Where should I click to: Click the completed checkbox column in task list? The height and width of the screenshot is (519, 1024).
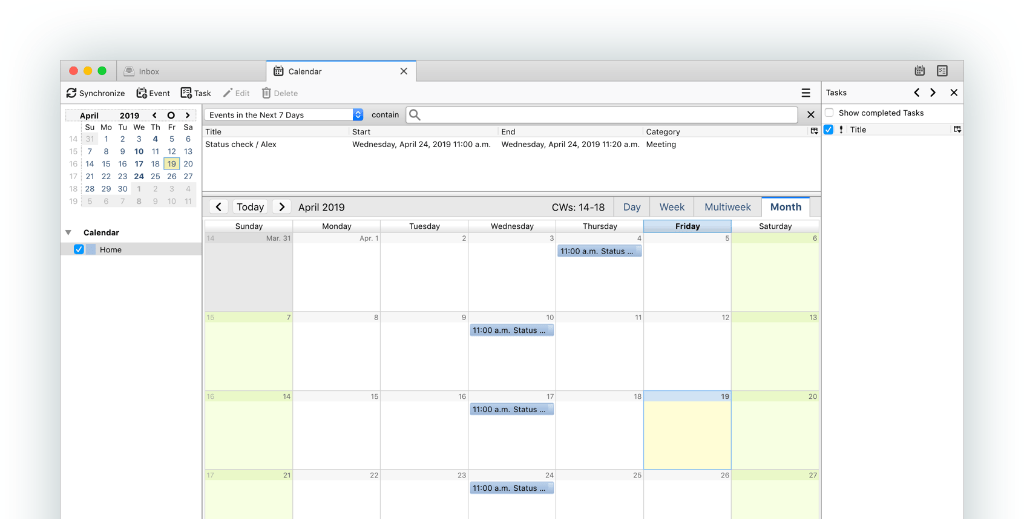pyautogui.click(x=828, y=130)
